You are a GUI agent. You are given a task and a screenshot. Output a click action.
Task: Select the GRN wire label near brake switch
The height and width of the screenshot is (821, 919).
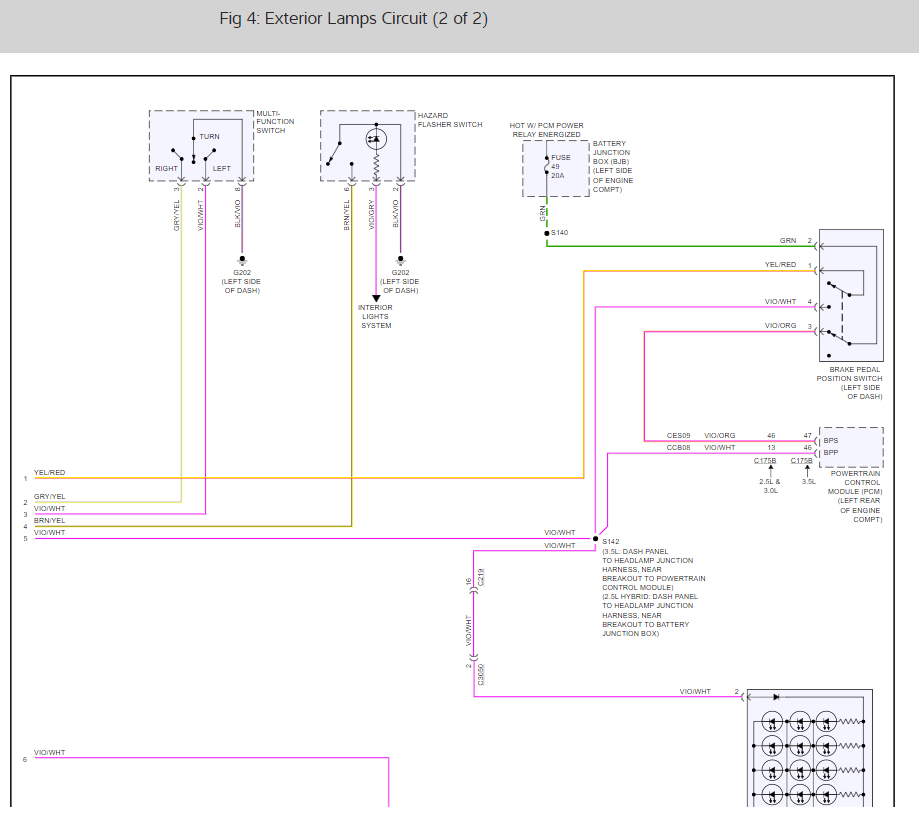pyautogui.click(x=788, y=241)
